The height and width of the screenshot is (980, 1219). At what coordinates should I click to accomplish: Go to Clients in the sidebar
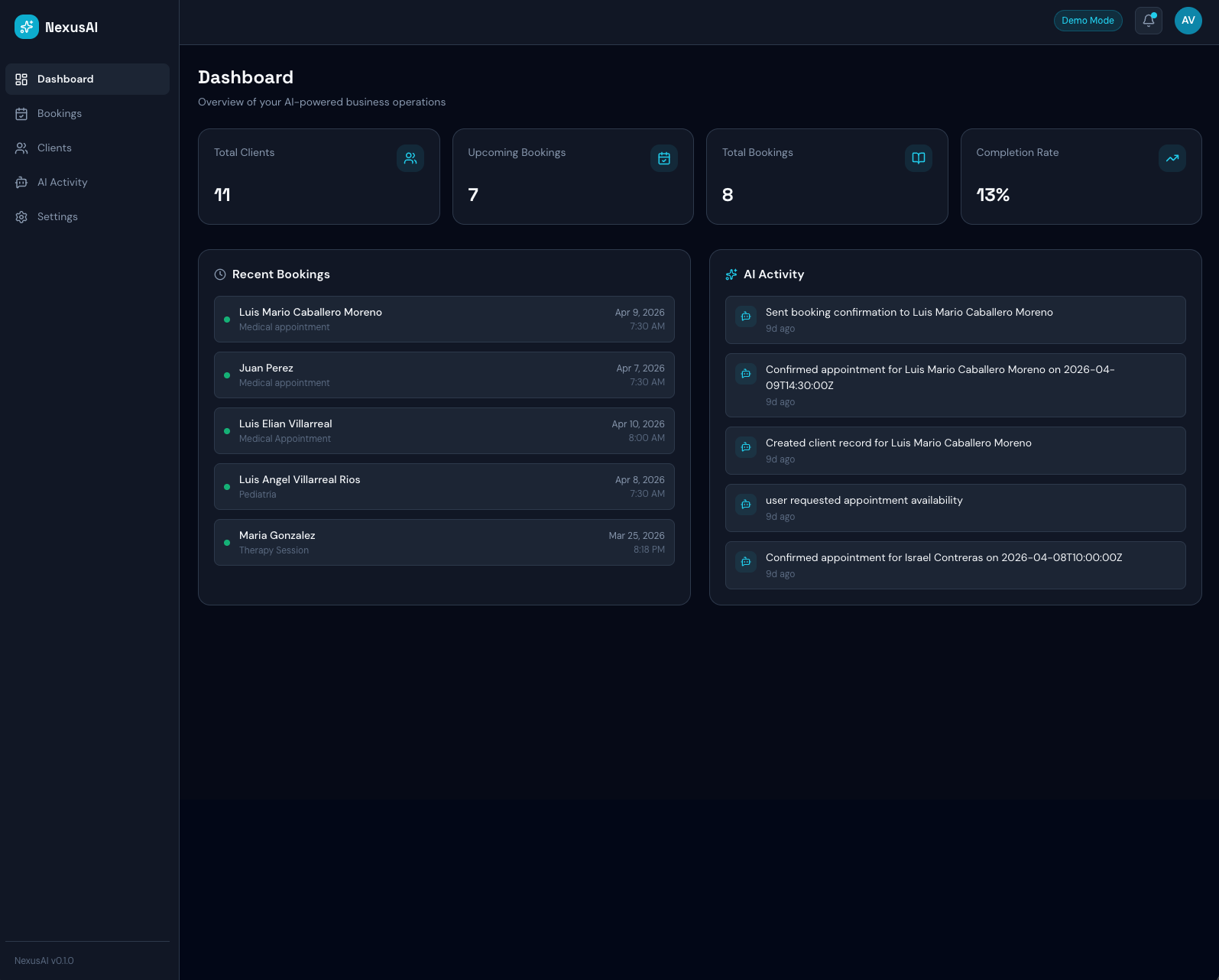point(54,148)
